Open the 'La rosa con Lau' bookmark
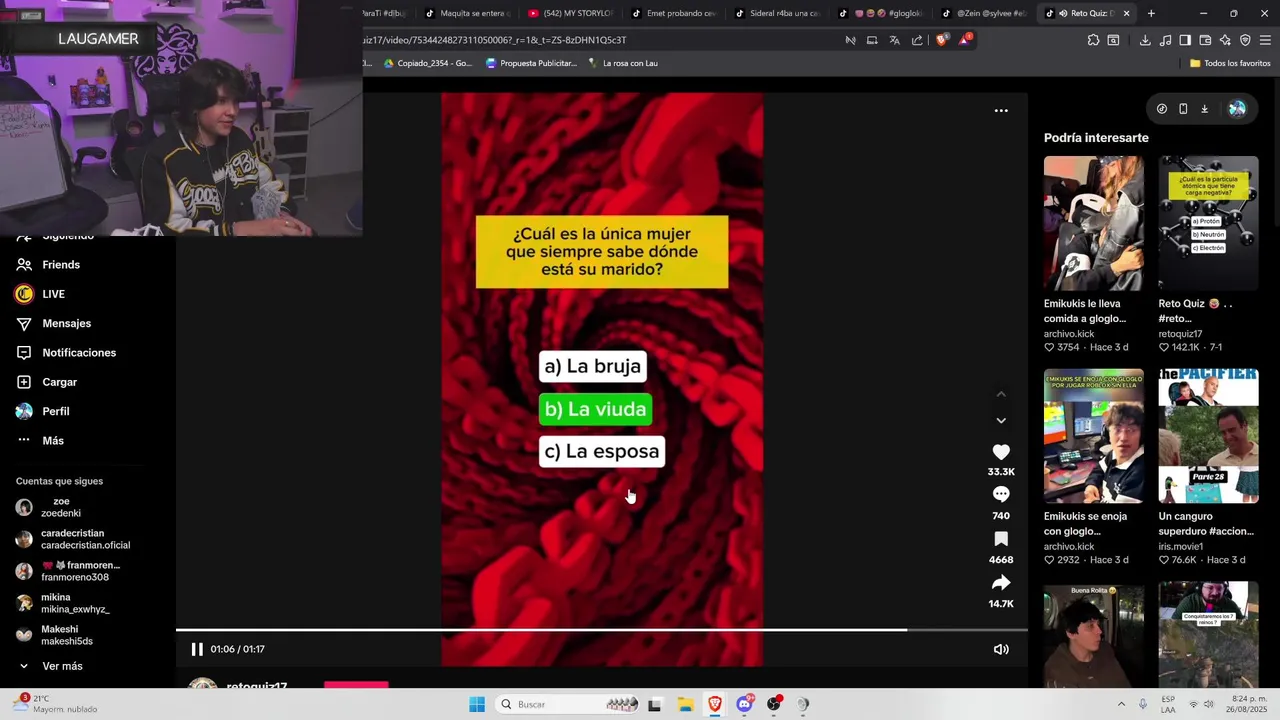 pyautogui.click(x=622, y=63)
